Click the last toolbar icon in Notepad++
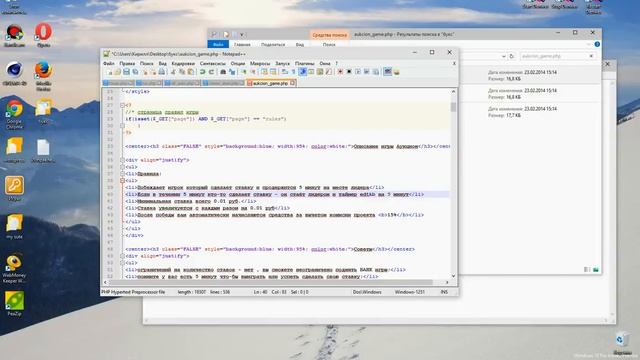Image resolution: width=640 pixels, height=360 pixels. coord(396,72)
